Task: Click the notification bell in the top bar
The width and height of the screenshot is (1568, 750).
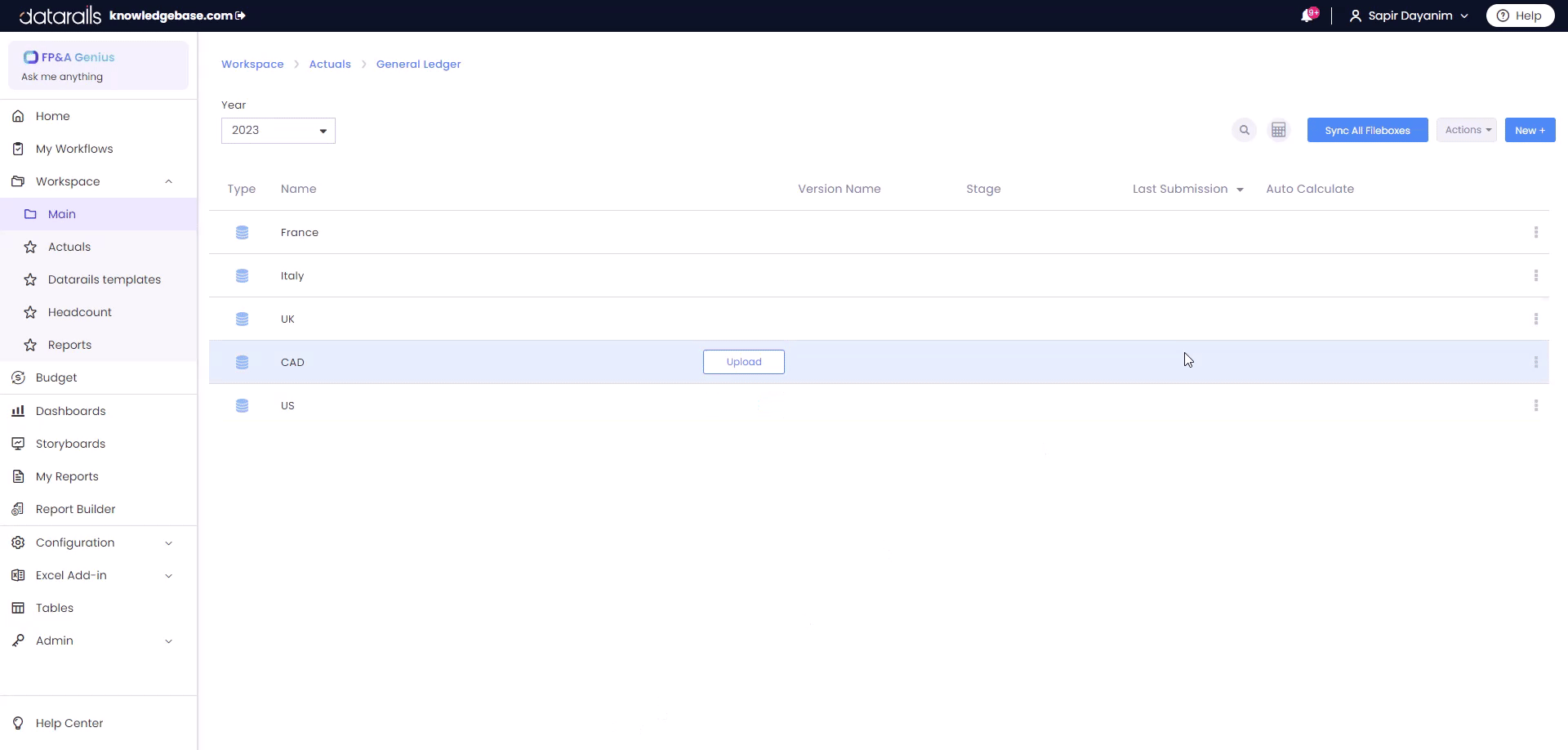Action: point(1309,15)
